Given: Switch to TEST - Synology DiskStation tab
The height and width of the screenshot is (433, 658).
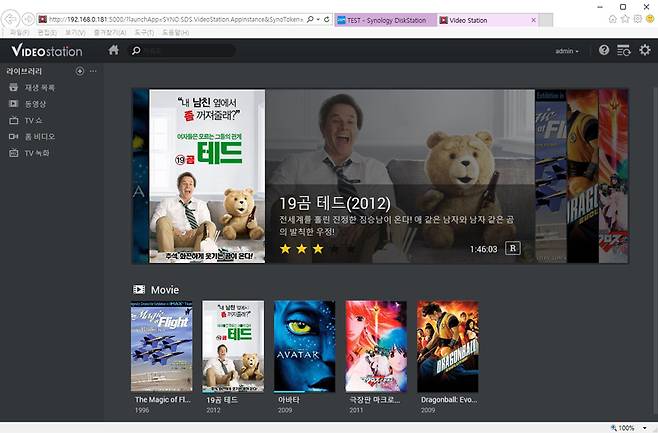Looking at the screenshot, I should (x=385, y=20).
